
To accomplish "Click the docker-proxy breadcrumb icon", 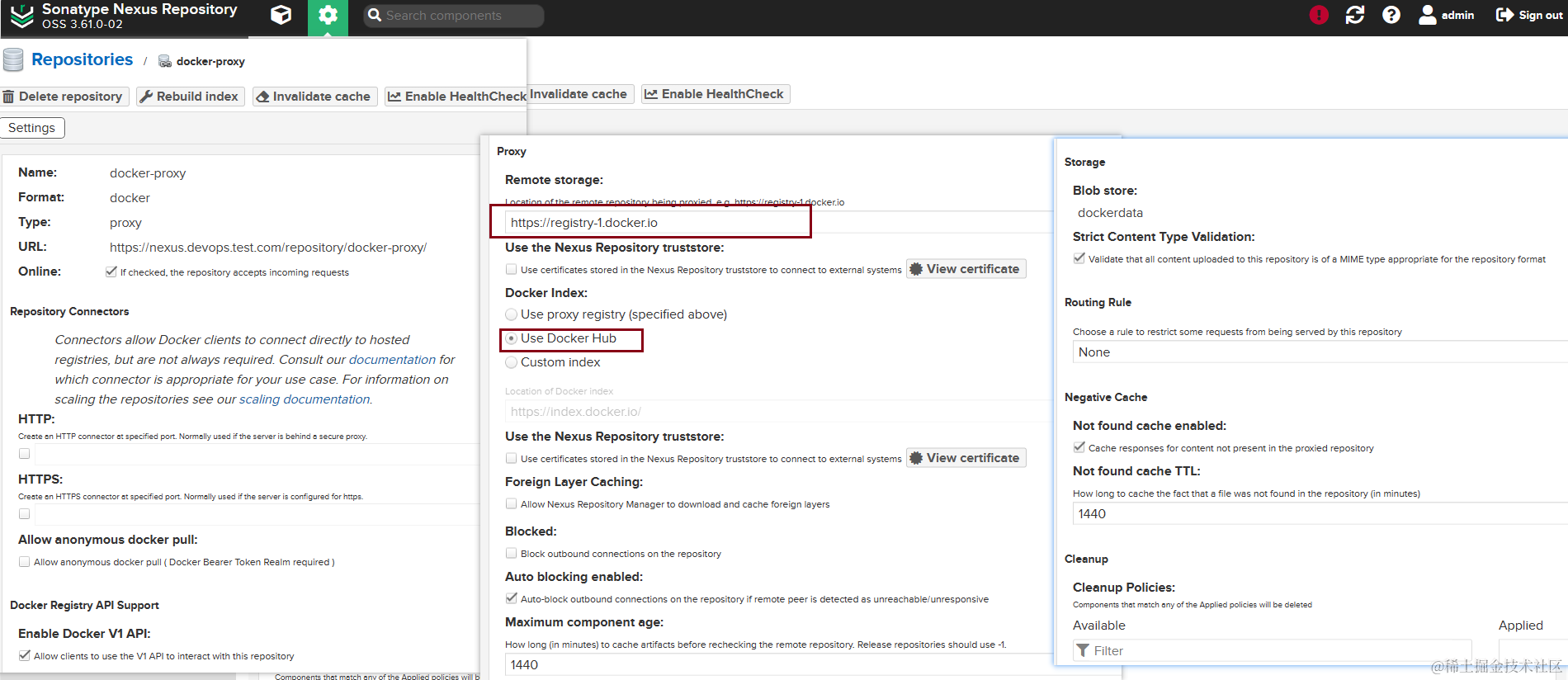I will pyautogui.click(x=165, y=61).
